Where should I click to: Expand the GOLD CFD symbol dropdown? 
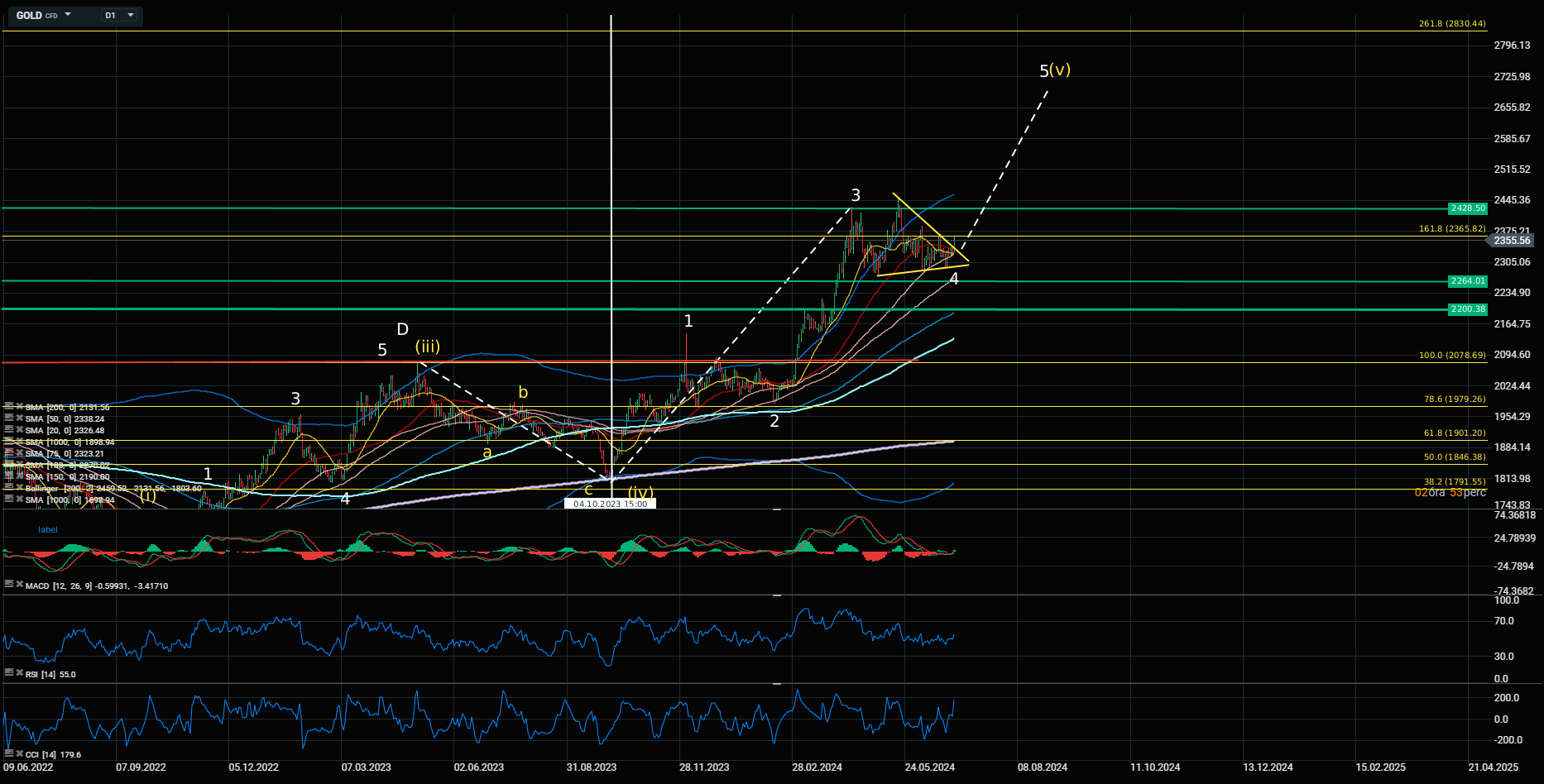click(x=68, y=15)
